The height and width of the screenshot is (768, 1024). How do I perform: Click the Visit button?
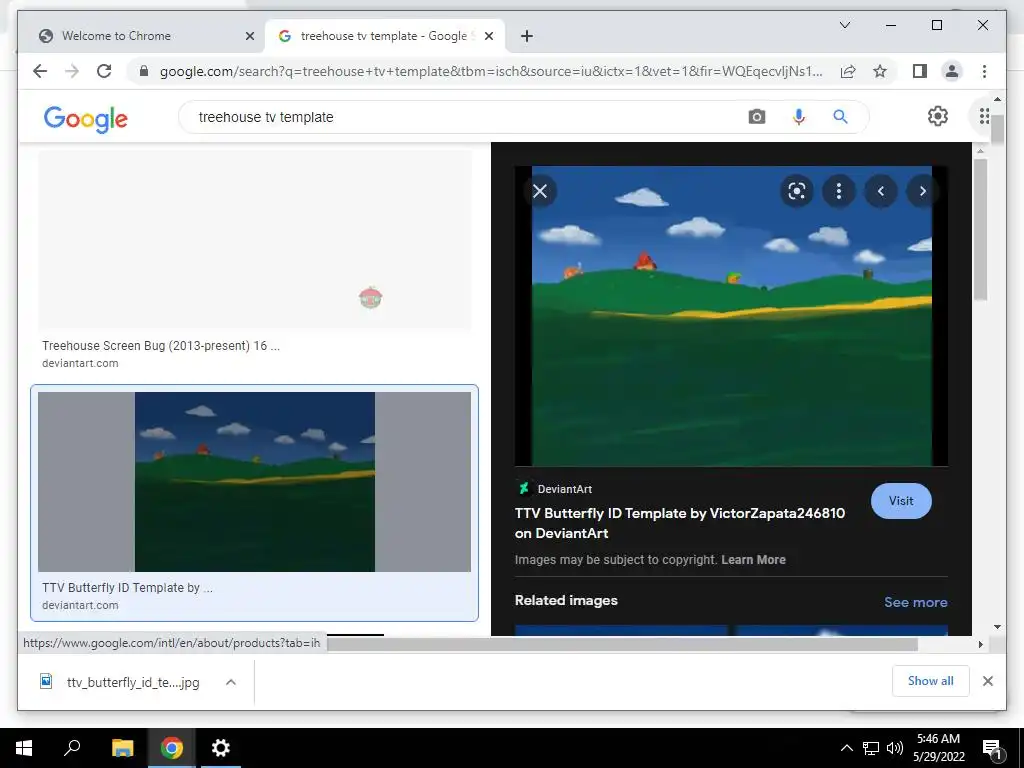click(901, 501)
